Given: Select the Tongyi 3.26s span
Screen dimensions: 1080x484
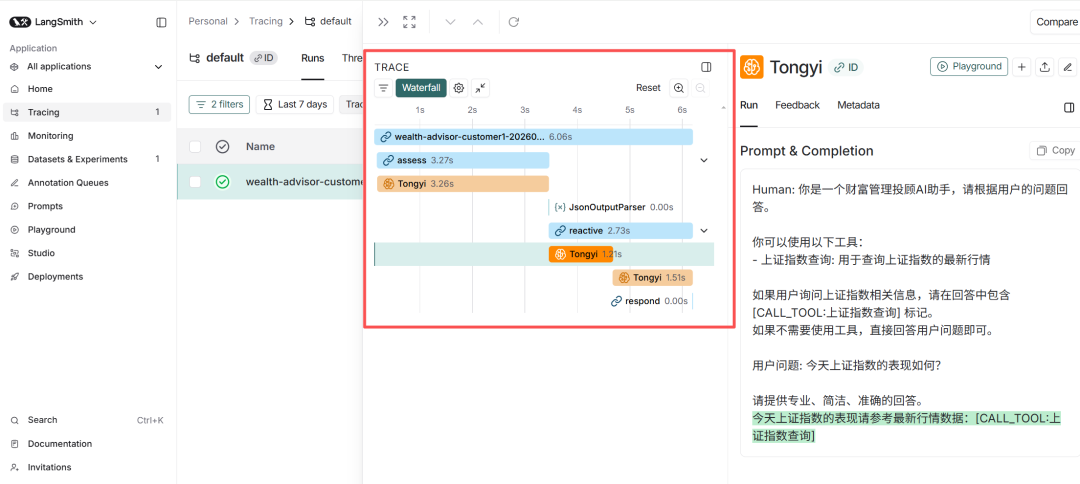Looking at the screenshot, I should pyautogui.click(x=463, y=184).
